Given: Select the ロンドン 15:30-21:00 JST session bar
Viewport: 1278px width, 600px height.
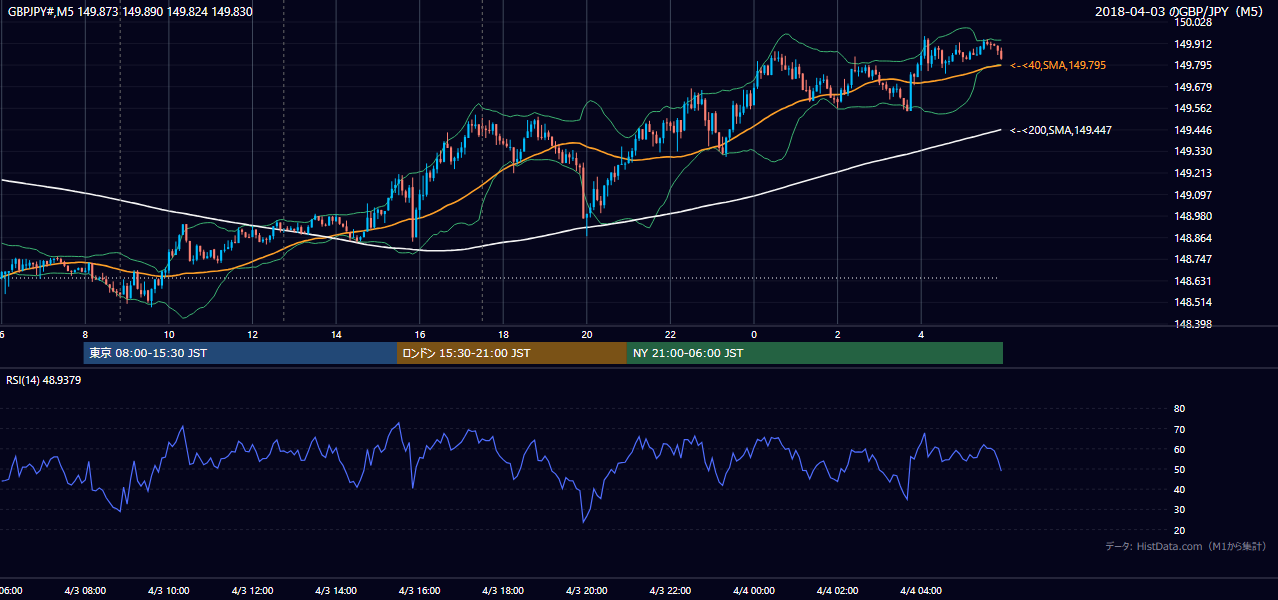Looking at the screenshot, I should pyautogui.click(x=512, y=353).
